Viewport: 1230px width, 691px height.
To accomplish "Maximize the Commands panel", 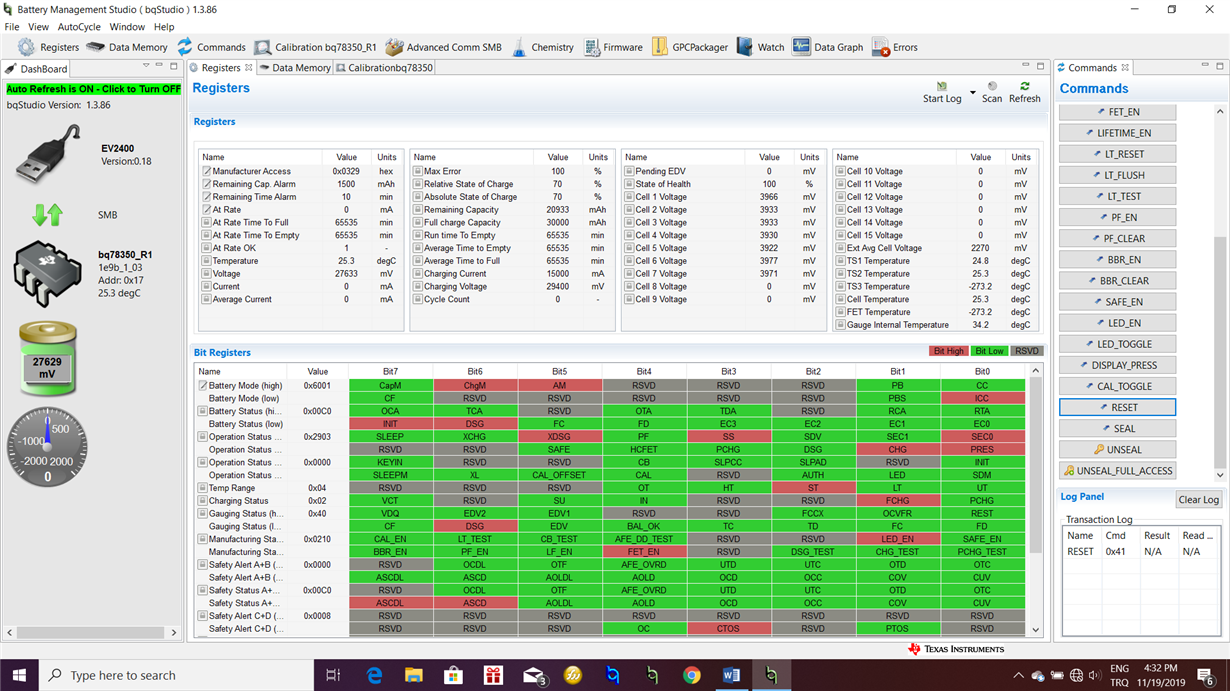I will (1219, 67).
